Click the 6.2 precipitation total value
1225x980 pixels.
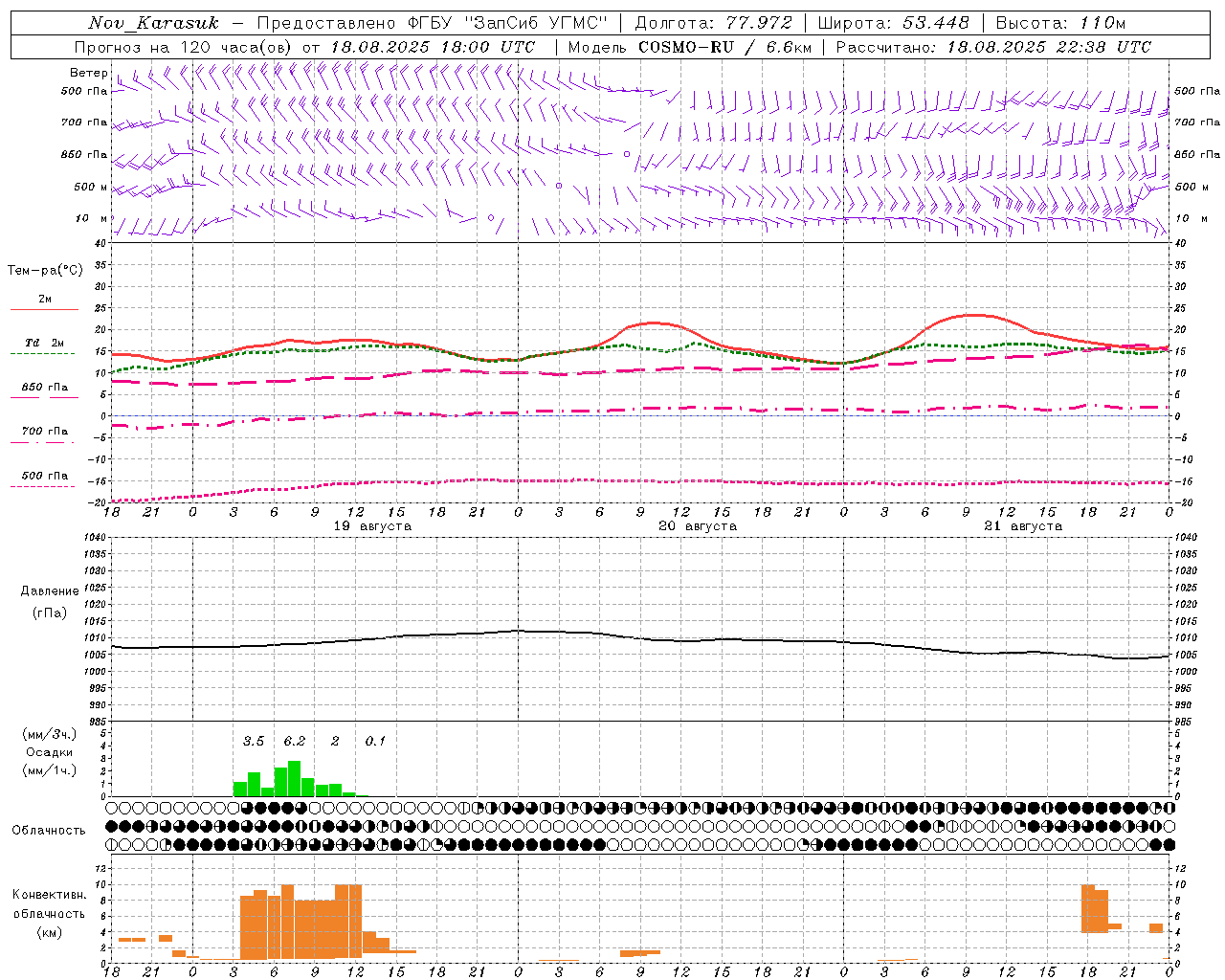coord(294,741)
